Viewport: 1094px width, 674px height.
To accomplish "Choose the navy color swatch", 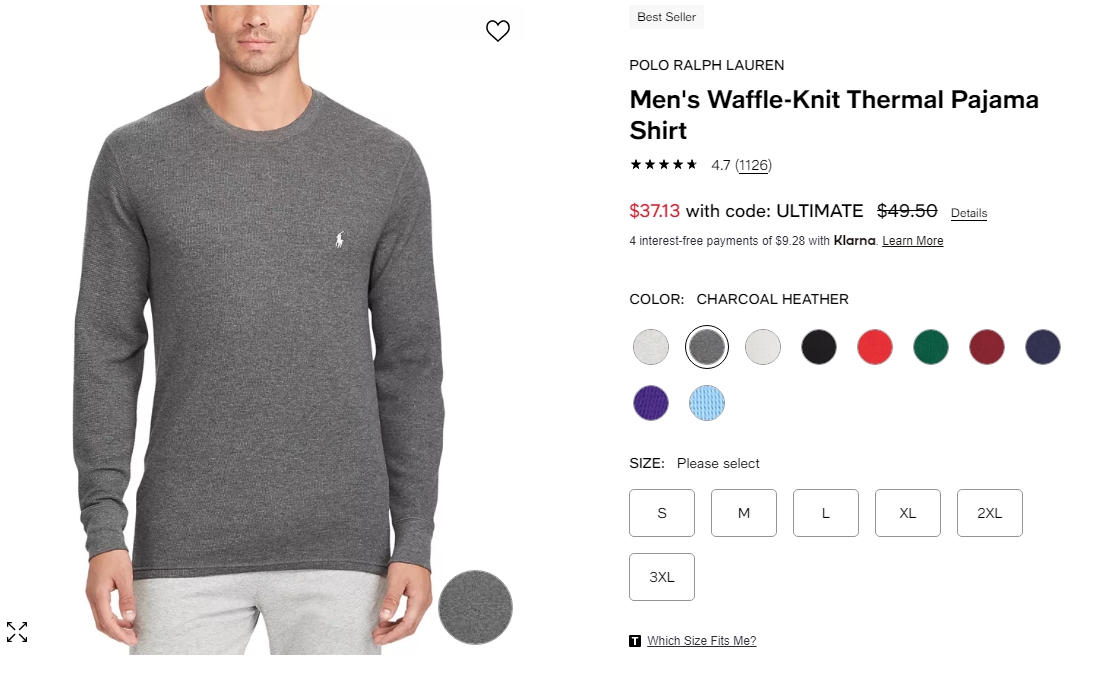I will click(1042, 347).
